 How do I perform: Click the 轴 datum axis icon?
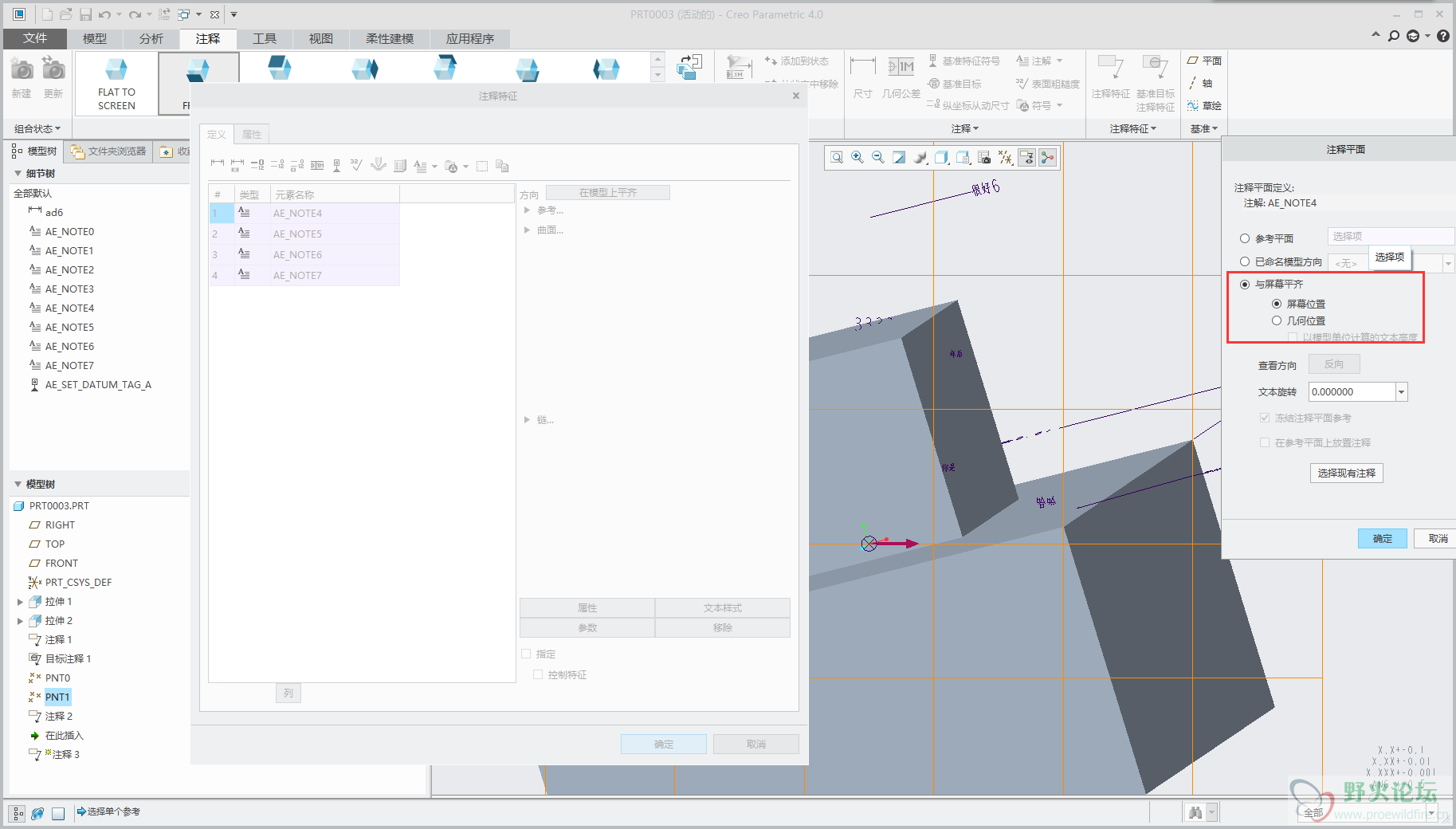point(1193,83)
